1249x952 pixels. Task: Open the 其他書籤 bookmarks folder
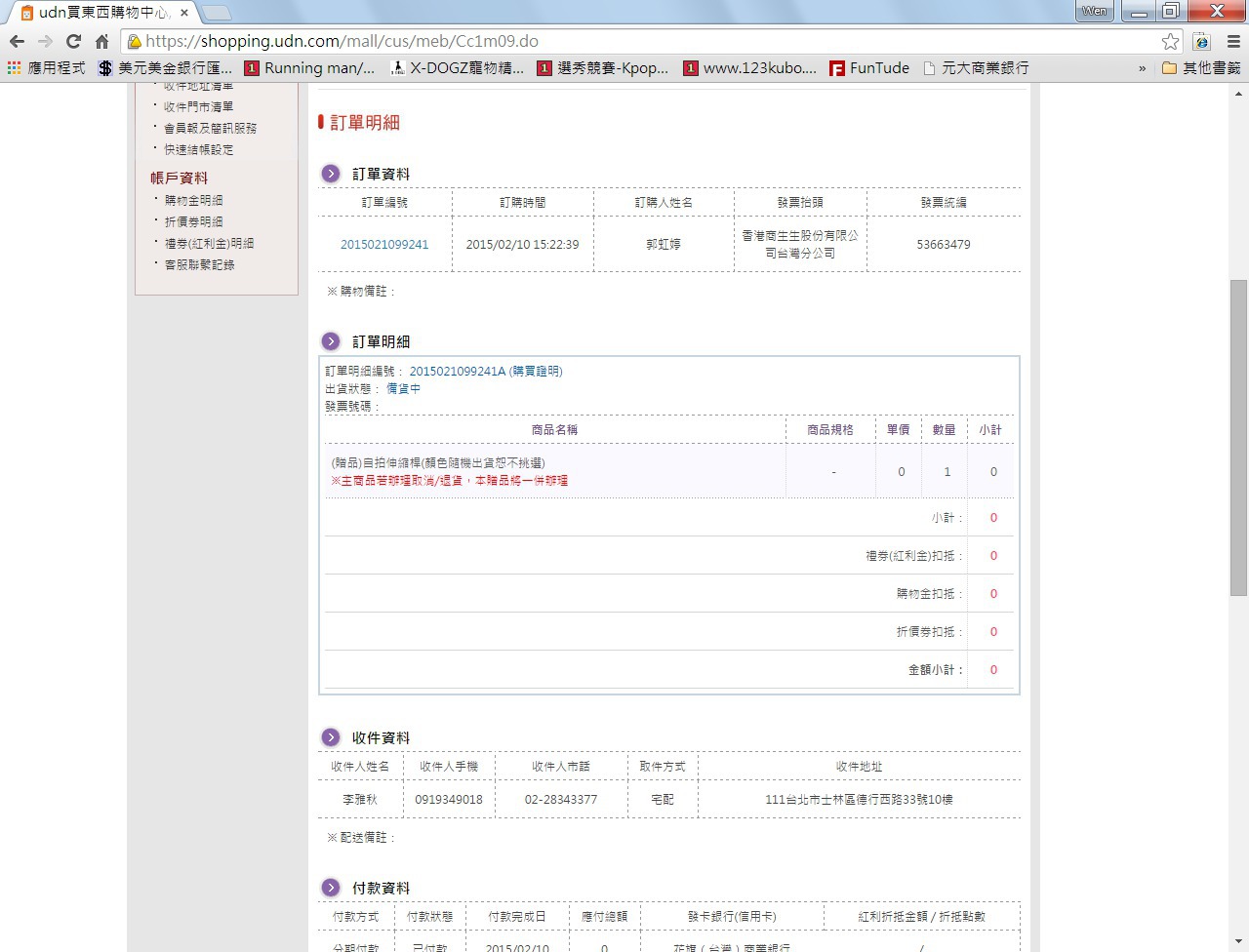point(1201,68)
